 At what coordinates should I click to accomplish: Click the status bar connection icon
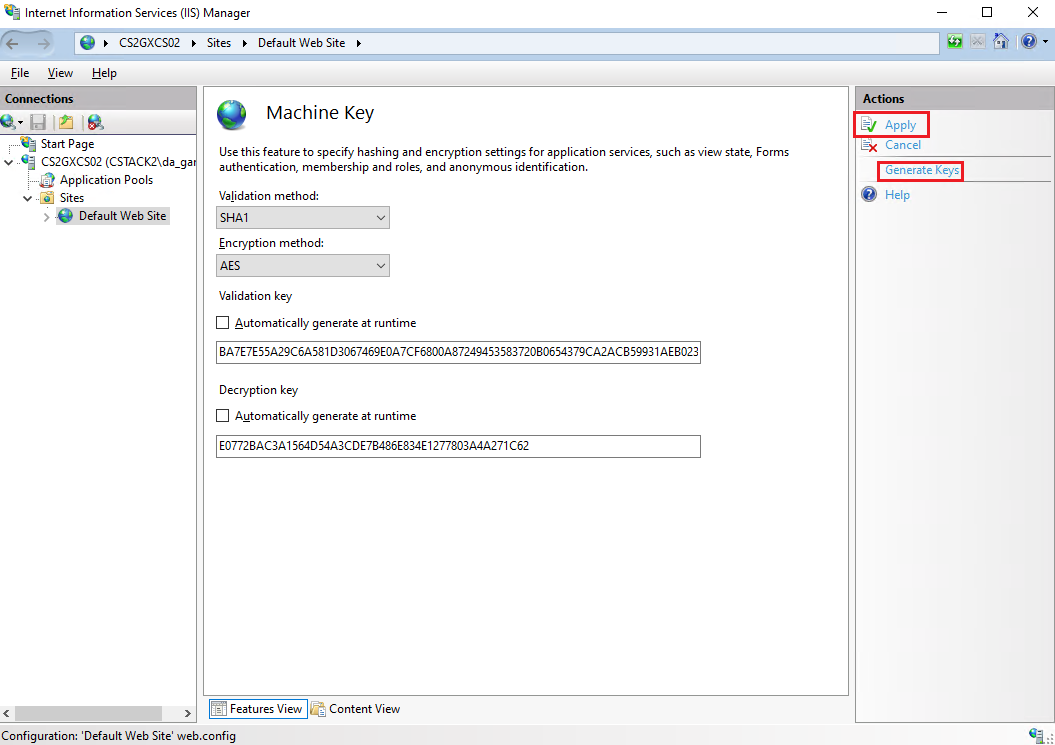(1036, 735)
